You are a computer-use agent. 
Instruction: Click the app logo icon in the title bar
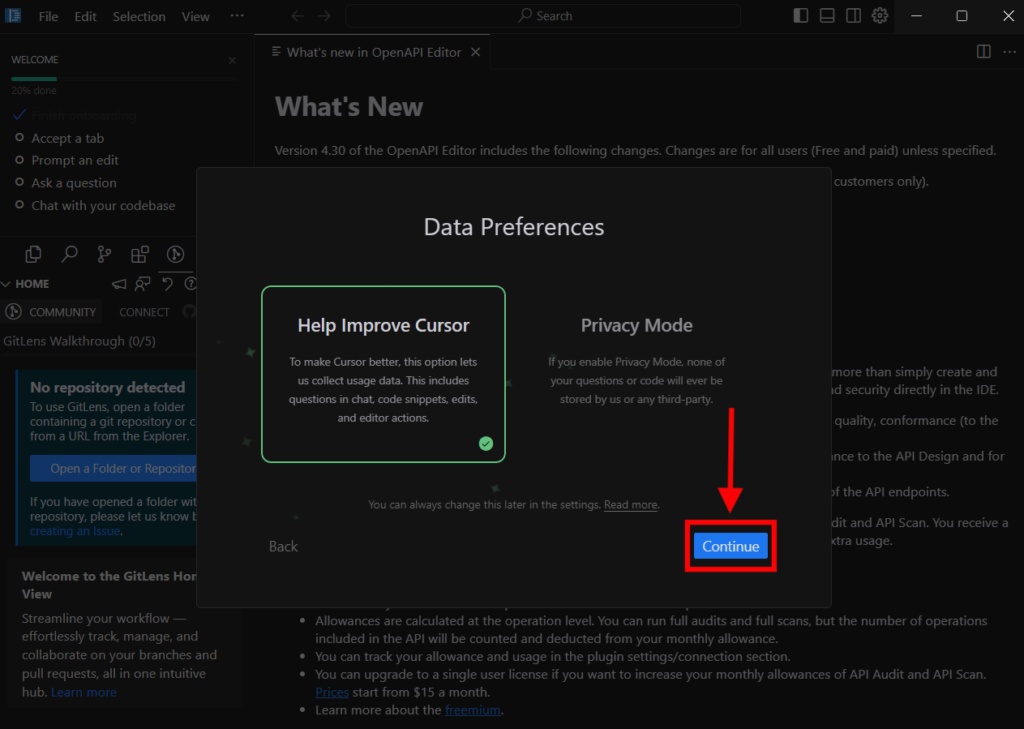click(x=13, y=16)
